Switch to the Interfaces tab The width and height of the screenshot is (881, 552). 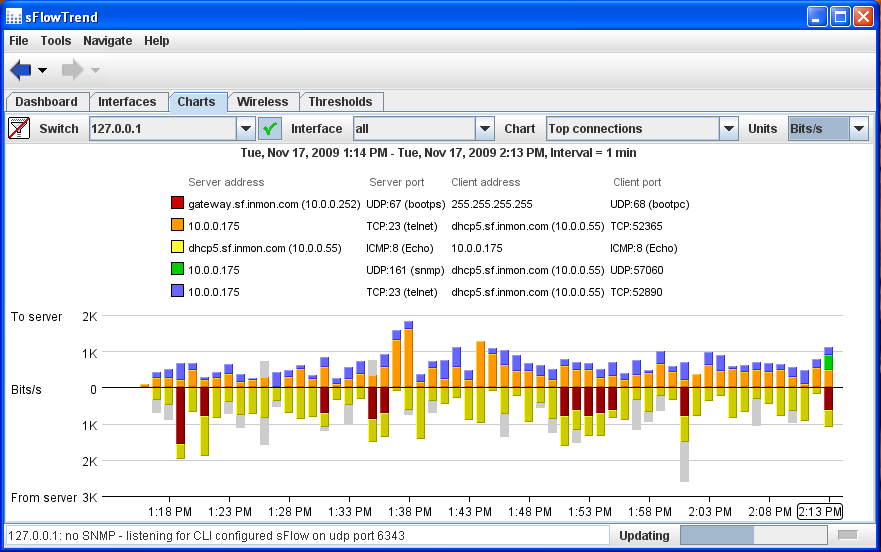(128, 102)
